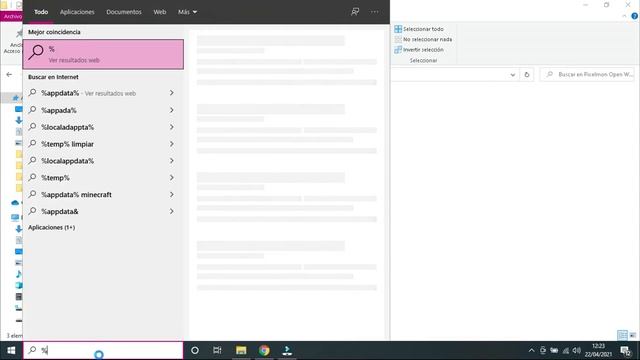Viewport: 640px width, 360px height.
Task: Open the three-dot options in search header
Action: click(374, 12)
